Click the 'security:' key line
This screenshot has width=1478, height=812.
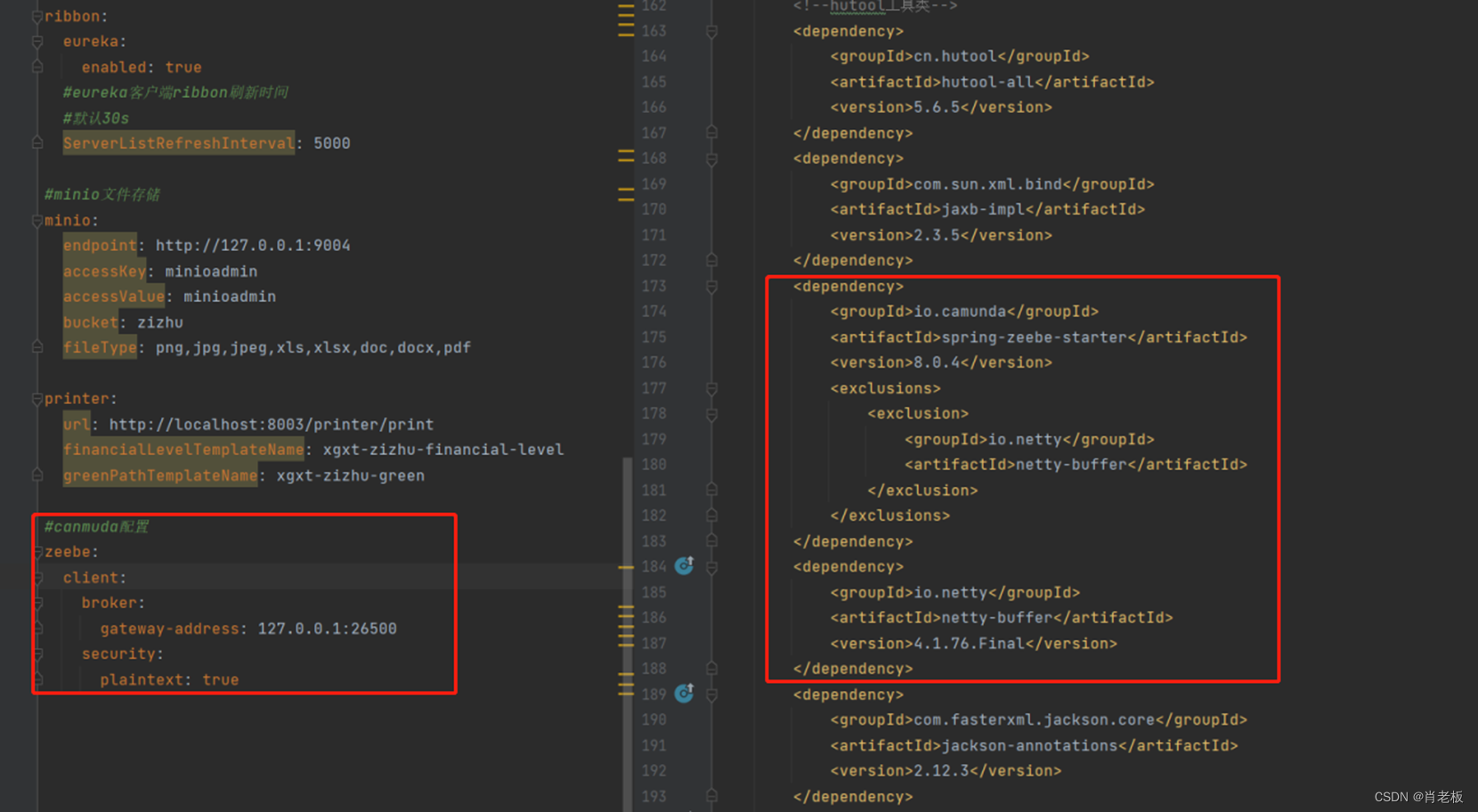pyautogui.click(x=123, y=654)
